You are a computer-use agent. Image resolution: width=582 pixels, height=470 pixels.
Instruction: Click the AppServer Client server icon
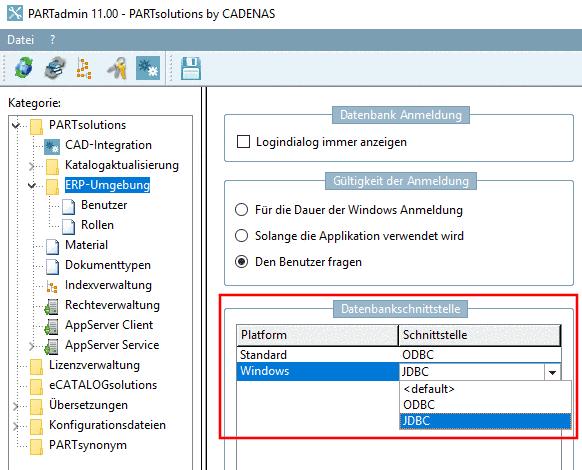51,326
